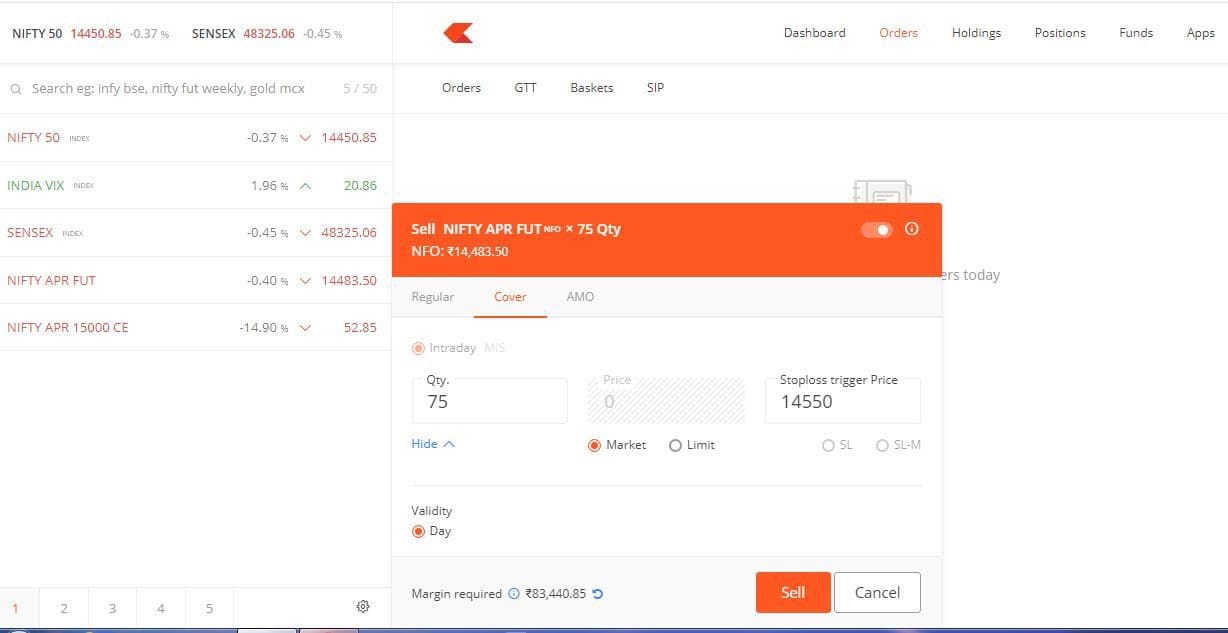
Task: Open the instrument search magnifier icon
Action: click(x=16, y=88)
